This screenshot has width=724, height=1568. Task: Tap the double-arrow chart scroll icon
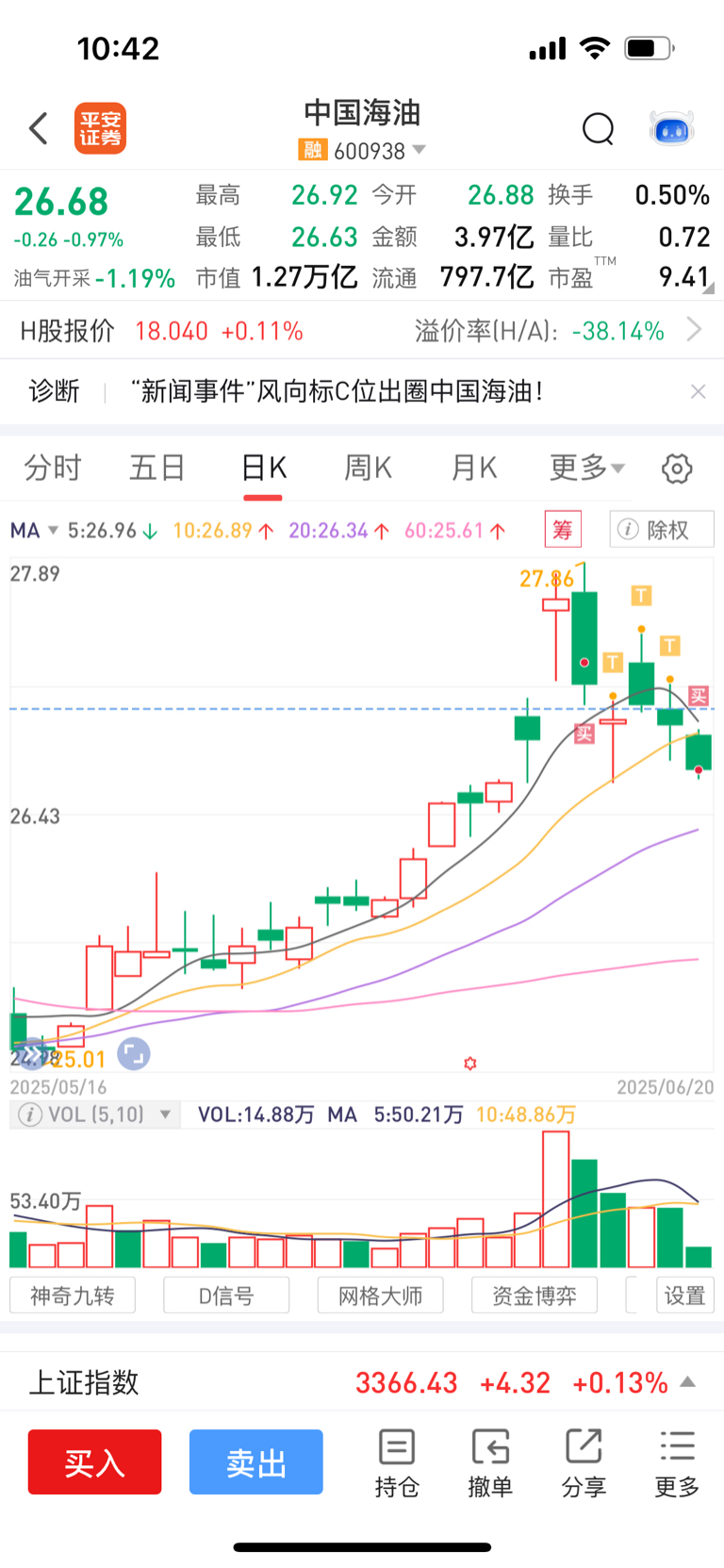pyautogui.click(x=32, y=1053)
